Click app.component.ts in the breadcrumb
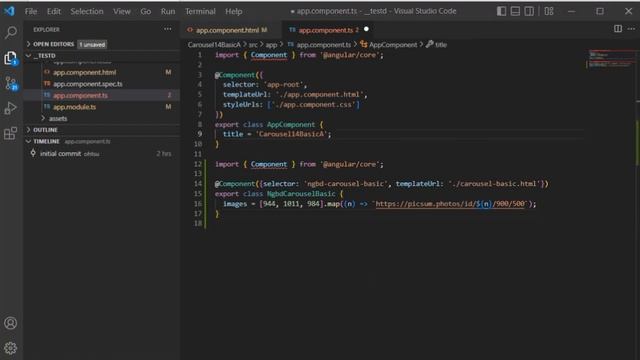This screenshot has height=360, width=640. point(319,44)
